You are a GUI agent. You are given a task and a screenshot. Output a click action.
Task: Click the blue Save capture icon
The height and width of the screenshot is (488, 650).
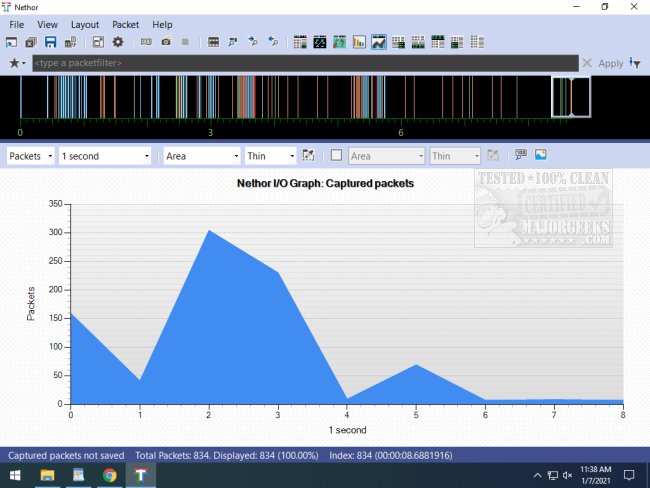50,42
